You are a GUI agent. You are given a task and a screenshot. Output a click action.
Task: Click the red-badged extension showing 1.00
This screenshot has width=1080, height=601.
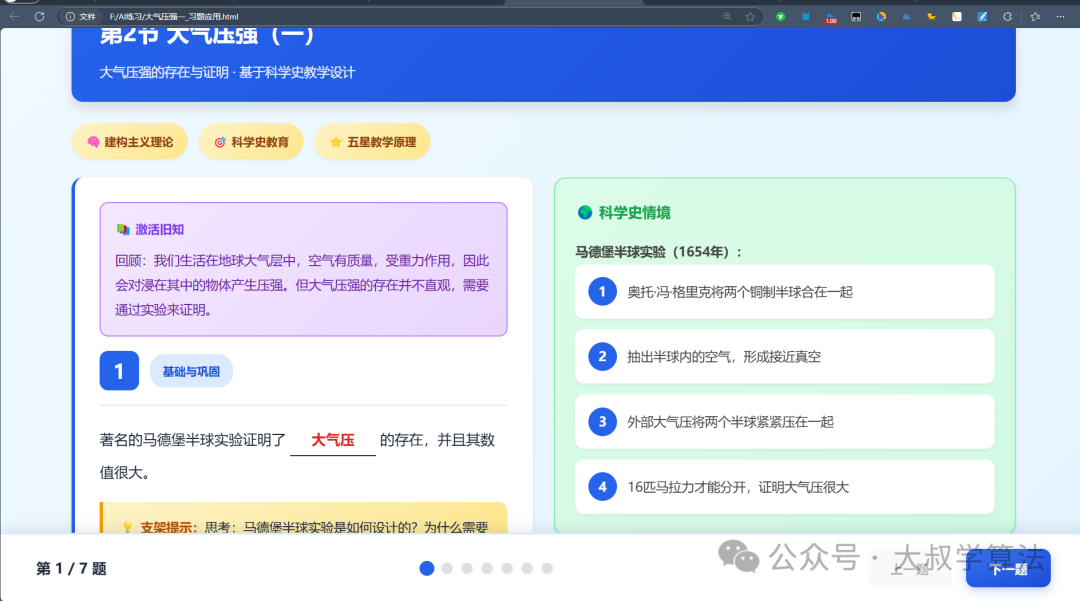[x=831, y=16]
